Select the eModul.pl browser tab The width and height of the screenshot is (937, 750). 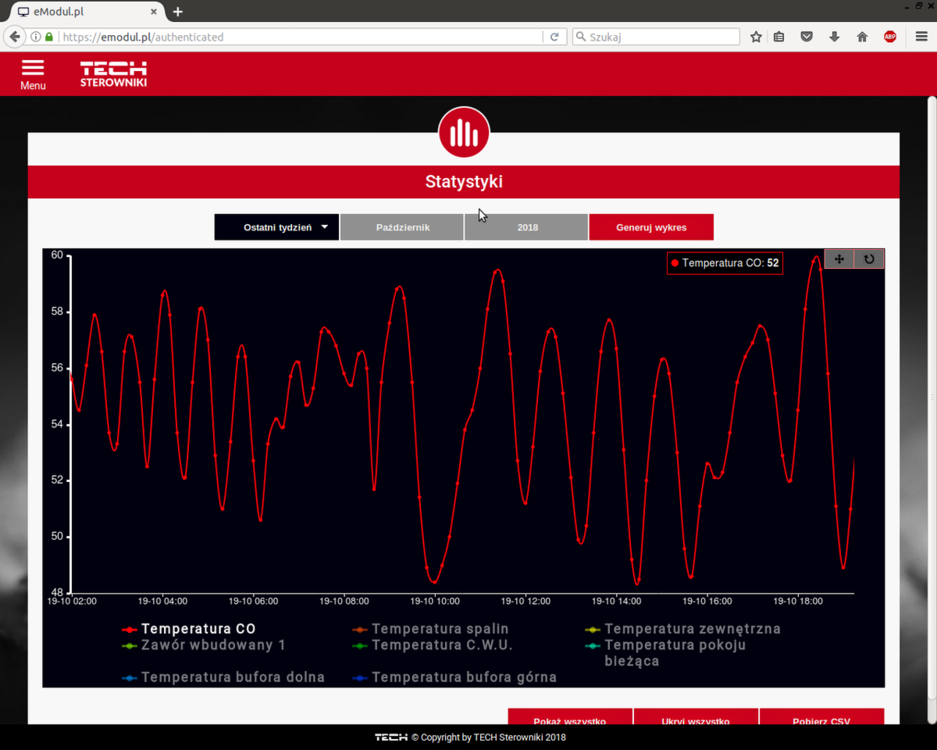tap(80, 12)
